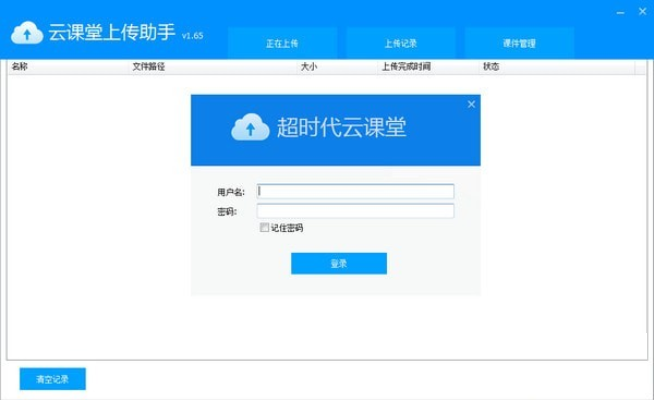The width and height of the screenshot is (654, 400).
Task: Enable the 记住密码 checkbox
Action: [x=264, y=228]
